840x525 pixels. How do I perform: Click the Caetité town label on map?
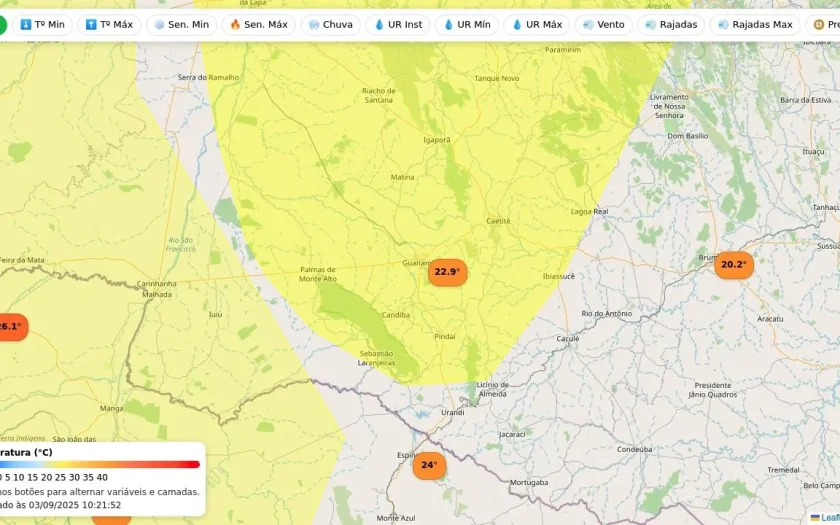(498, 221)
